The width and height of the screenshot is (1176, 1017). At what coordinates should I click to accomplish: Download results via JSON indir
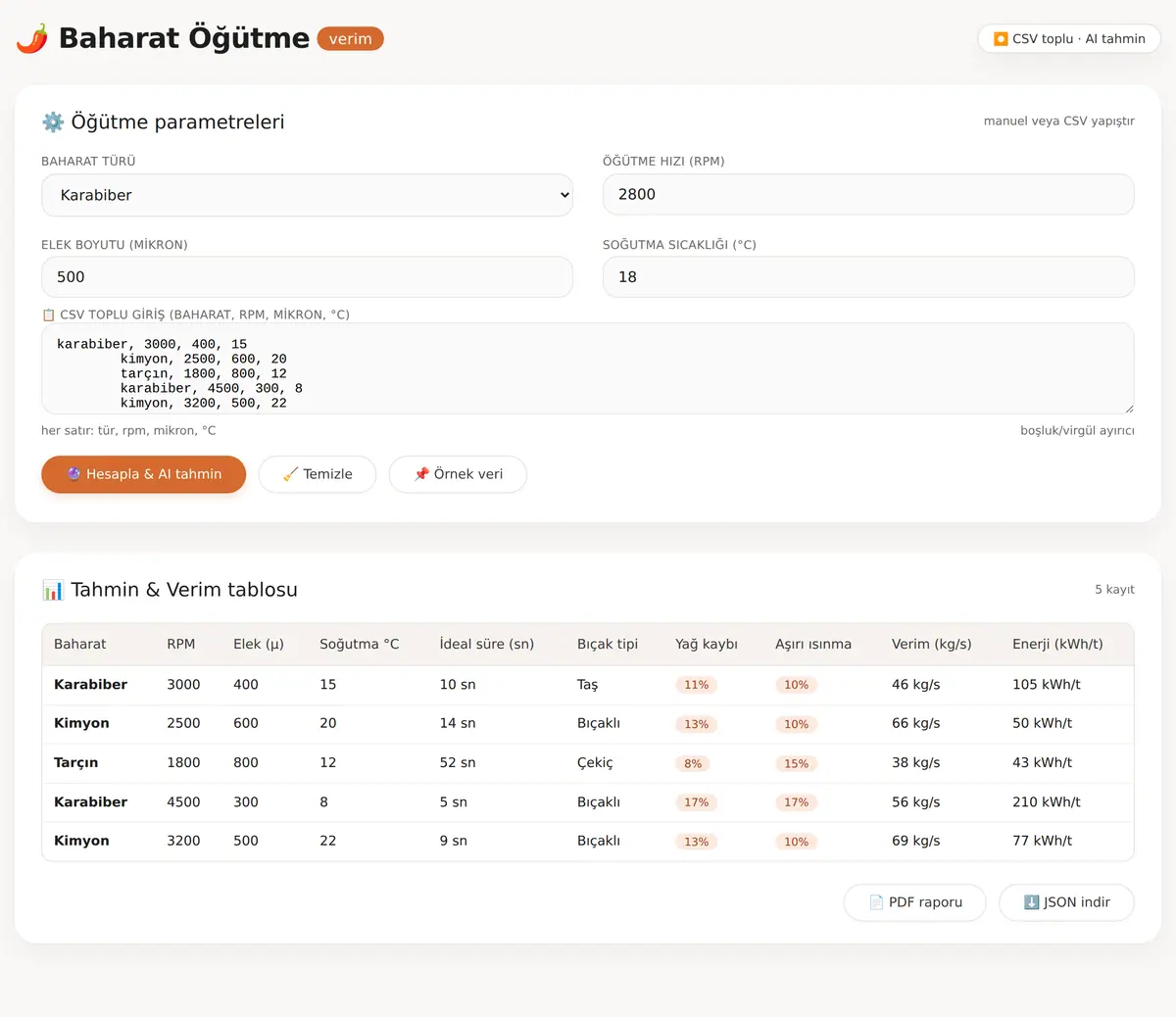1066,902
